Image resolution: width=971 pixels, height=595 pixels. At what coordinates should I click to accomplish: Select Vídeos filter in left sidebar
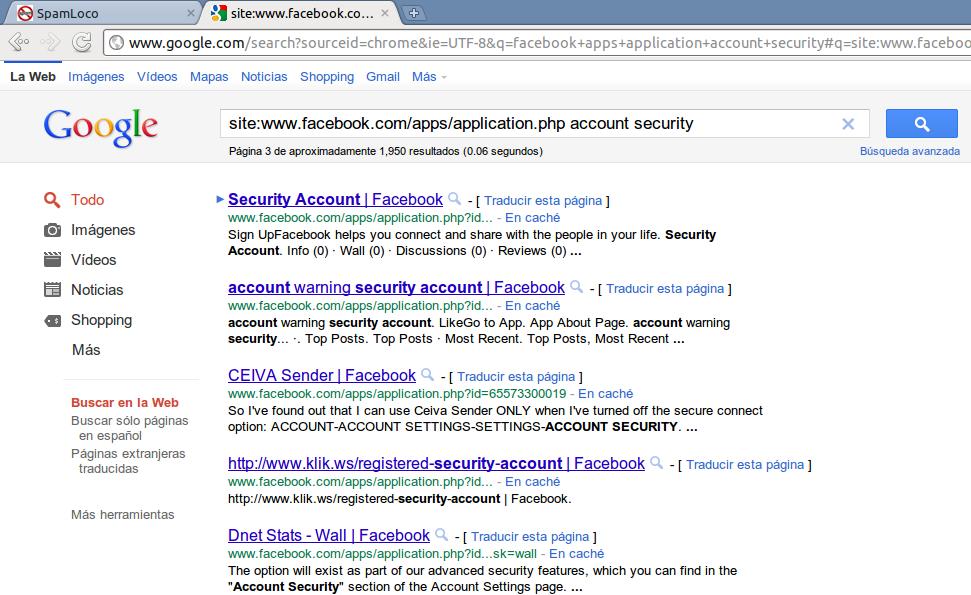pos(93,260)
